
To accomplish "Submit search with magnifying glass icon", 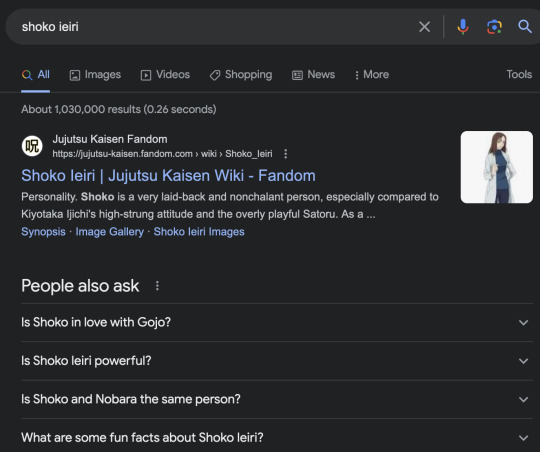I will point(525,27).
